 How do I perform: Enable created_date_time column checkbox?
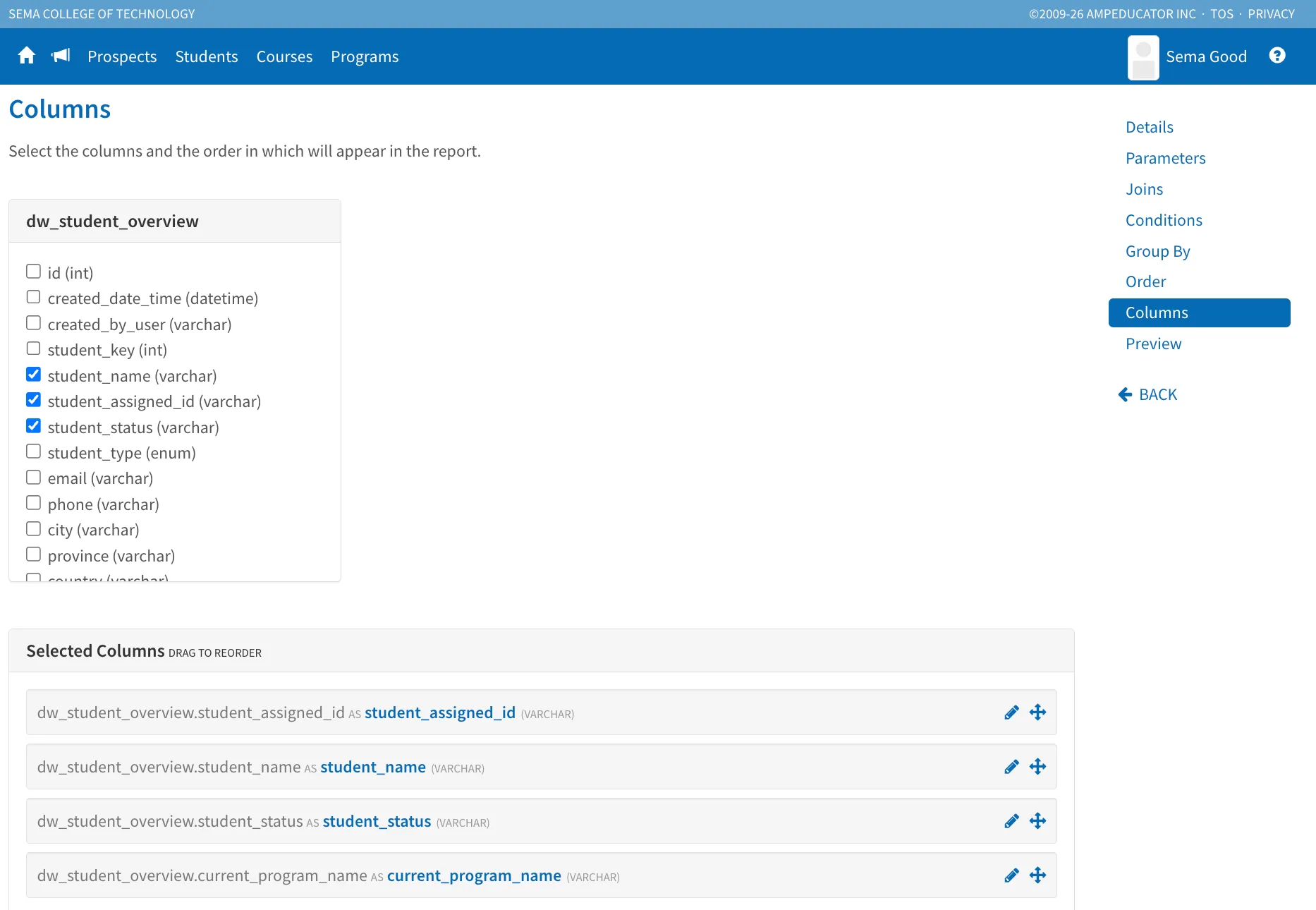click(33, 297)
